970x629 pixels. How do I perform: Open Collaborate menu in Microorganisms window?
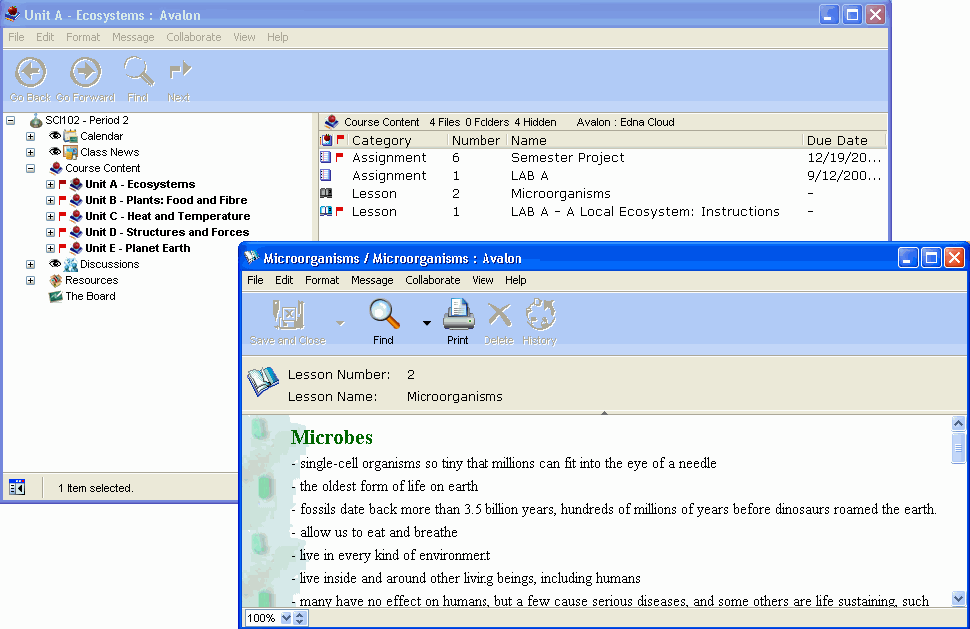coord(432,280)
